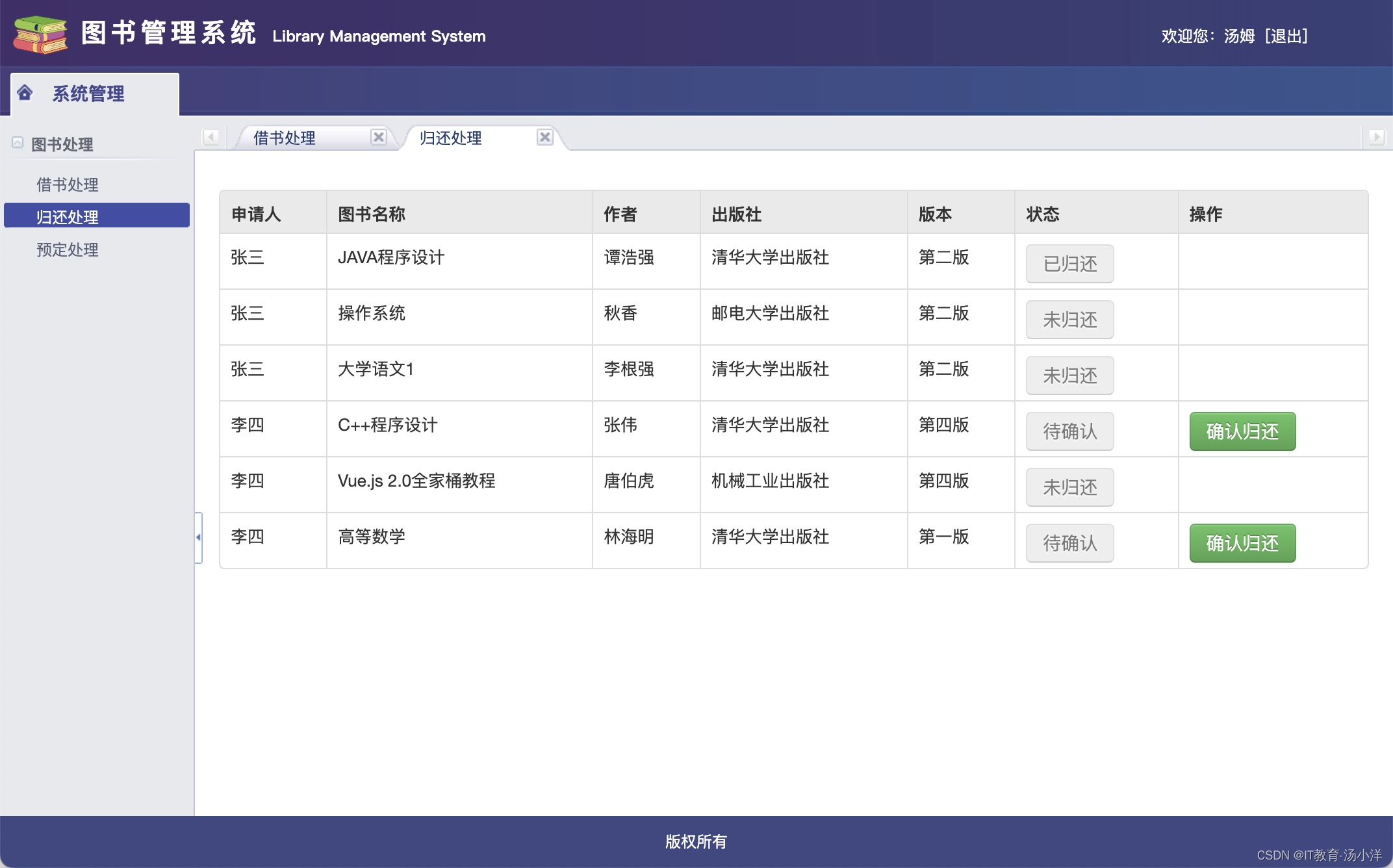Screen dimensions: 1393x868
Task: Click book title 大学语文1
Action: [x=376, y=369]
